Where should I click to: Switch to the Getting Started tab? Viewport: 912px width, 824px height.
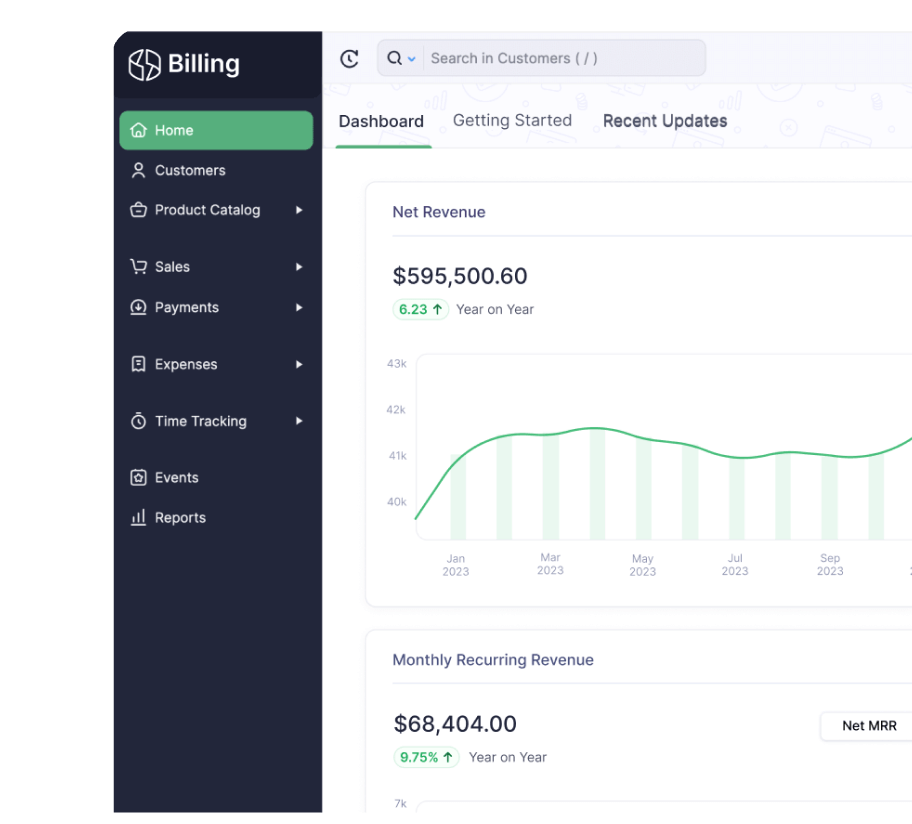(511, 120)
